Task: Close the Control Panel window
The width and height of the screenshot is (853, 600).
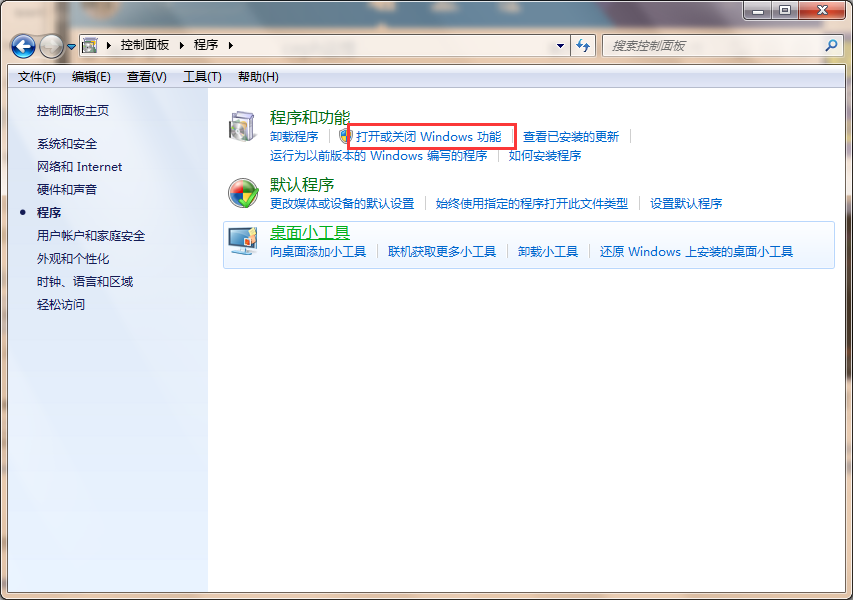Action: tap(822, 10)
